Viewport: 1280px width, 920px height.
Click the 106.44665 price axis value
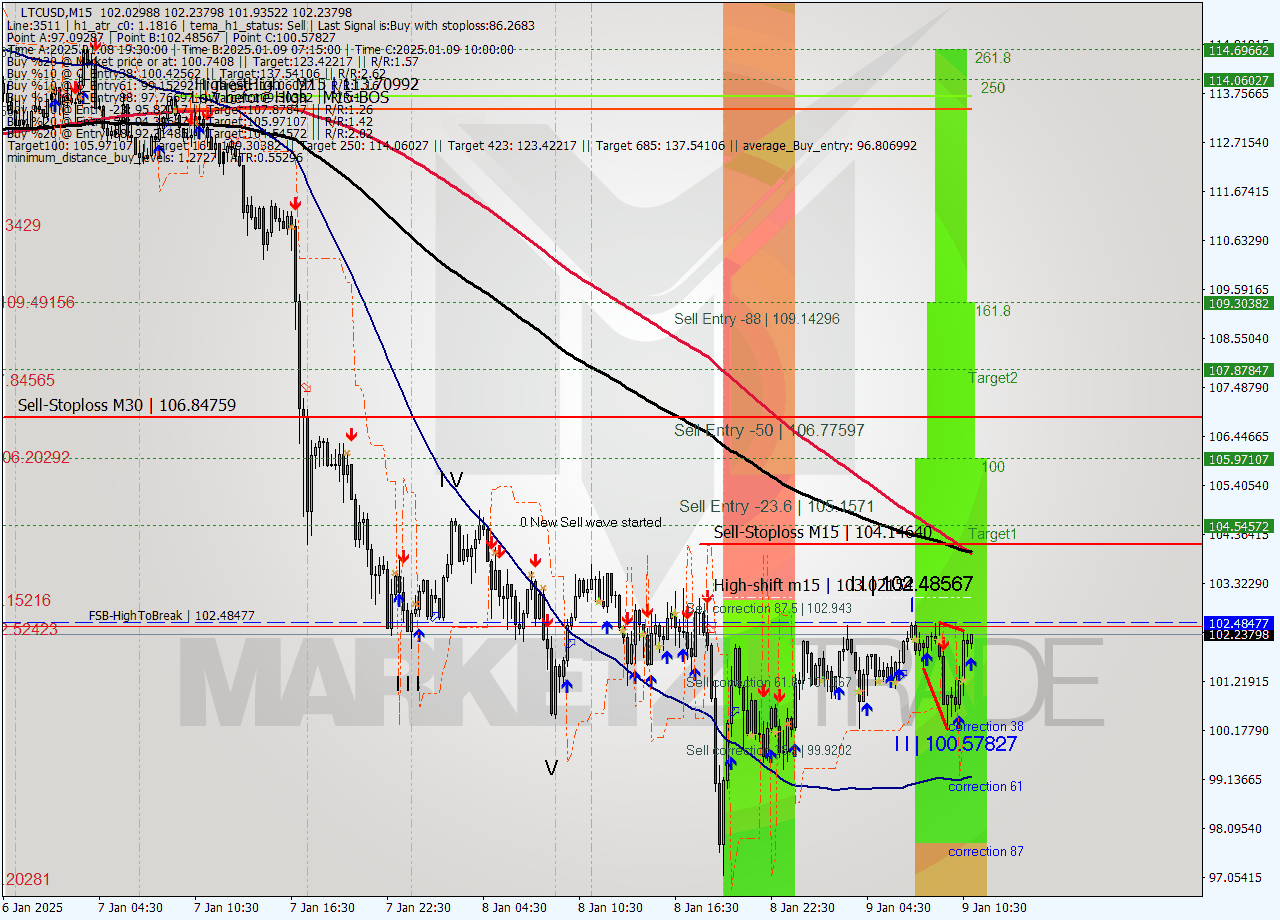(x=1239, y=436)
